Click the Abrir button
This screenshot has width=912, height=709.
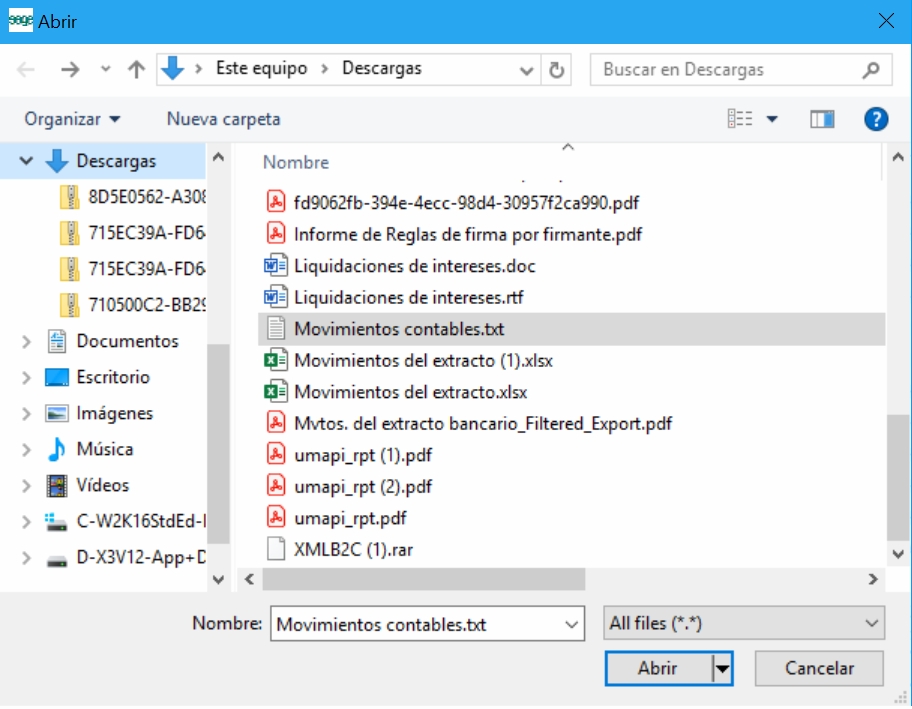point(658,669)
